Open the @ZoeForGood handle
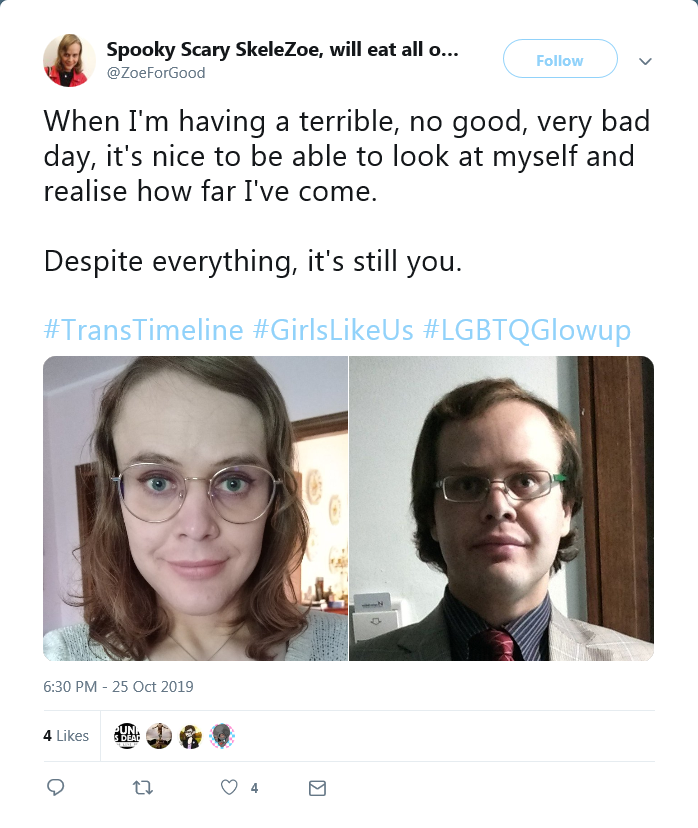This screenshot has width=698, height=828. point(156,72)
